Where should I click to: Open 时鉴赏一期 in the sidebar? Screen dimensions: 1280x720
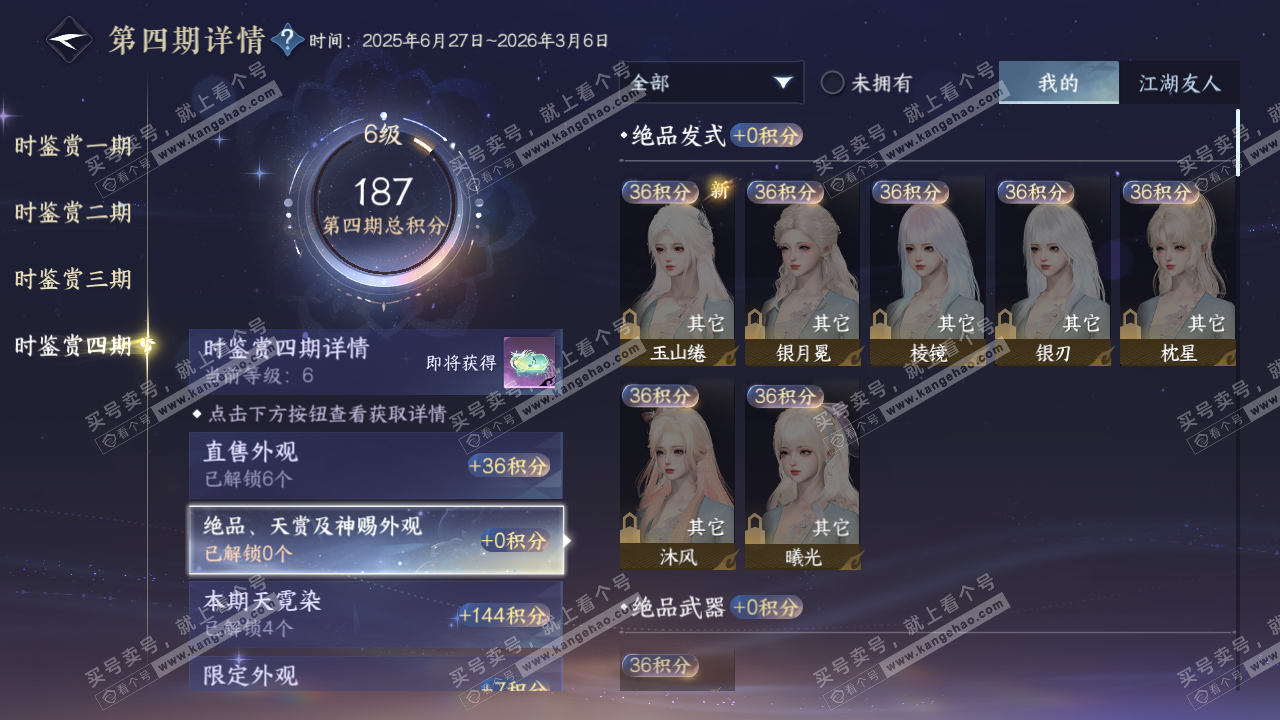(x=73, y=146)
